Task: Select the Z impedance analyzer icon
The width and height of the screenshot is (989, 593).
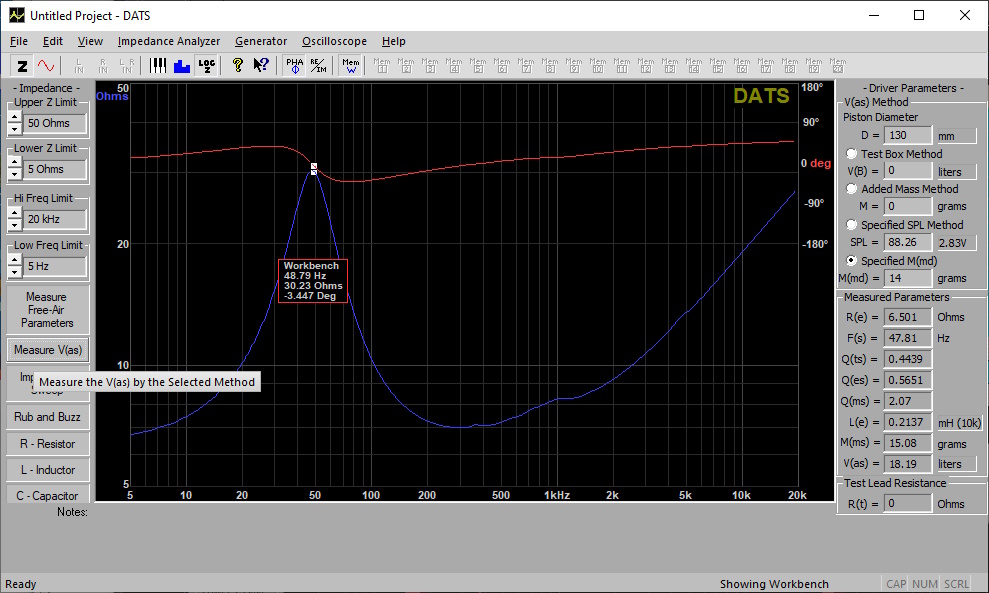Action: (22, 66)
